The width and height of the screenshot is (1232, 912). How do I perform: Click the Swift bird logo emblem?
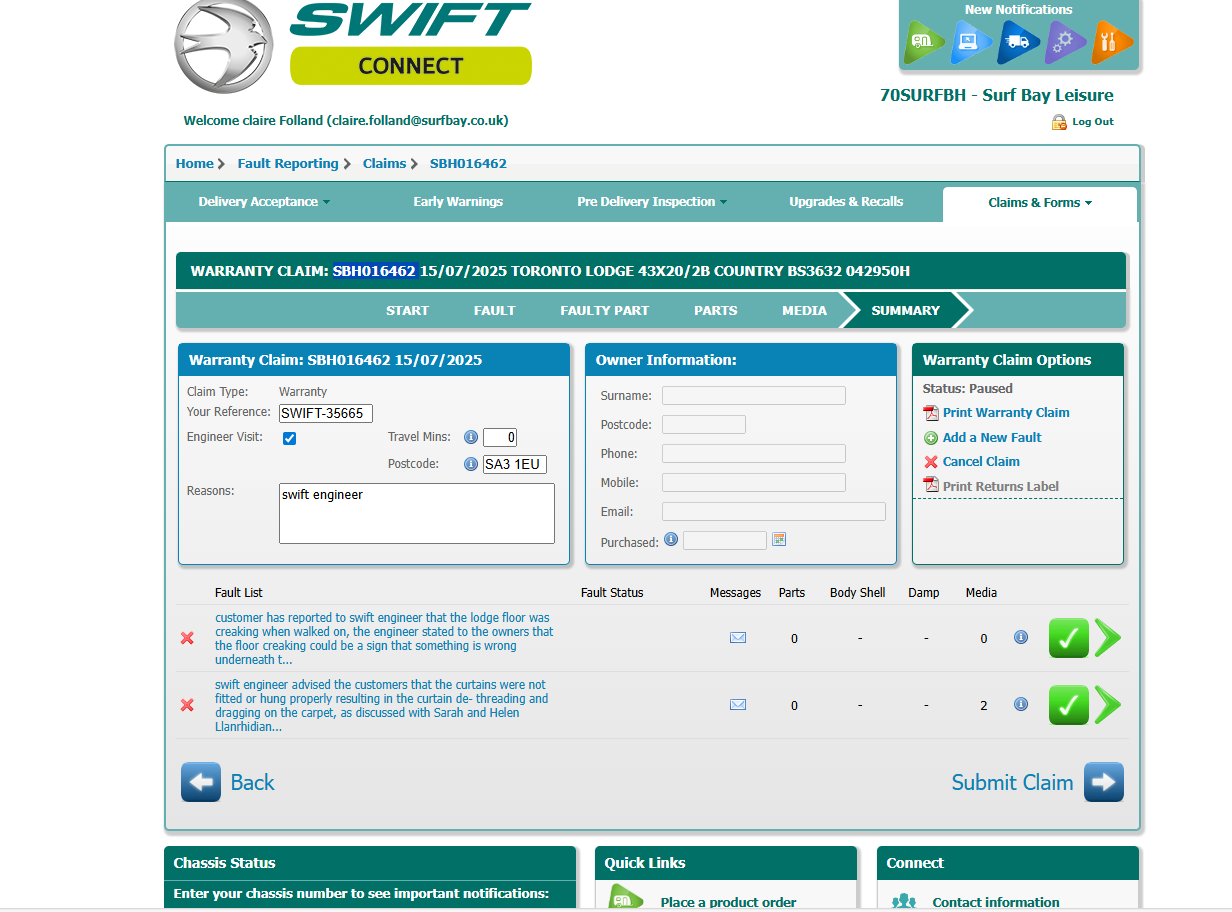coord(224,46)
